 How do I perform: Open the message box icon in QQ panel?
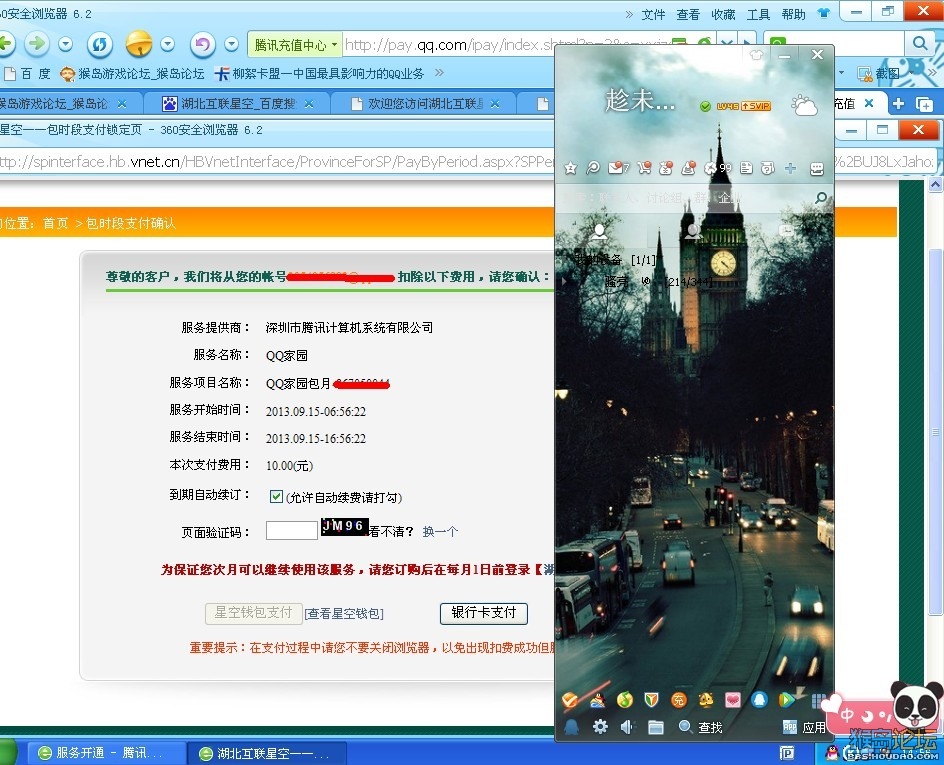(x=816, y=169)
